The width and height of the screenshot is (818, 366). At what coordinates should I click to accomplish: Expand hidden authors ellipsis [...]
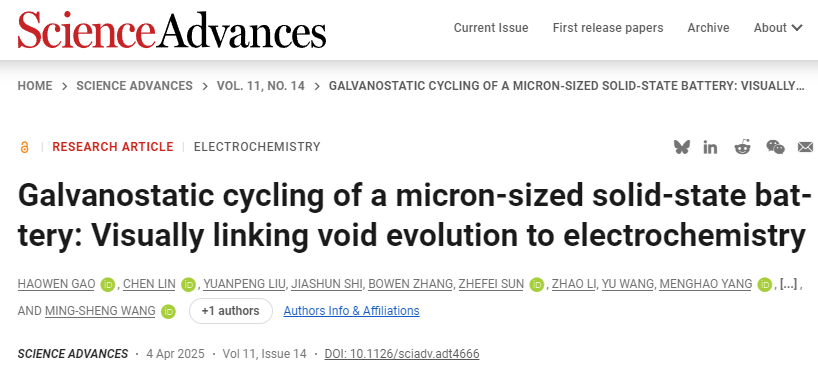click(x=788, y=284)
